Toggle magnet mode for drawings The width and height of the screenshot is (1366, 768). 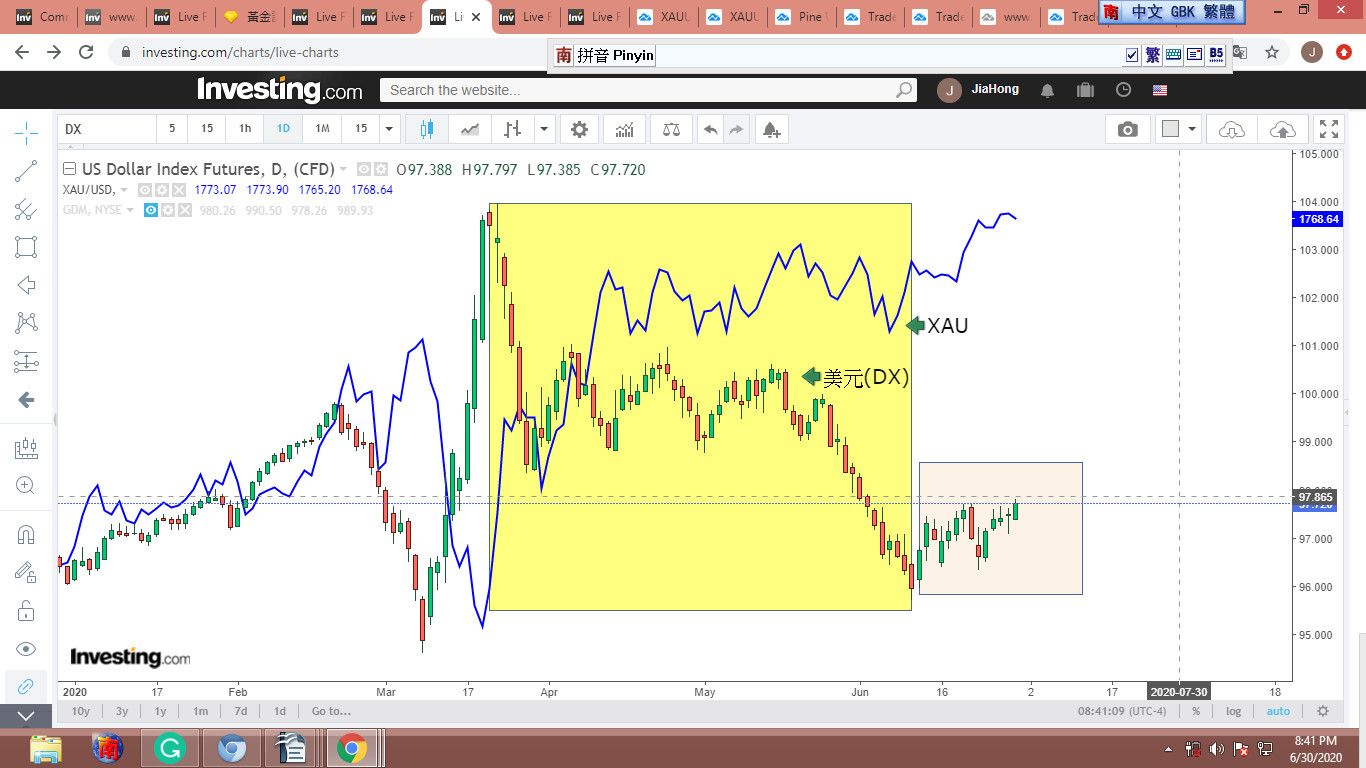click(26, 535)
